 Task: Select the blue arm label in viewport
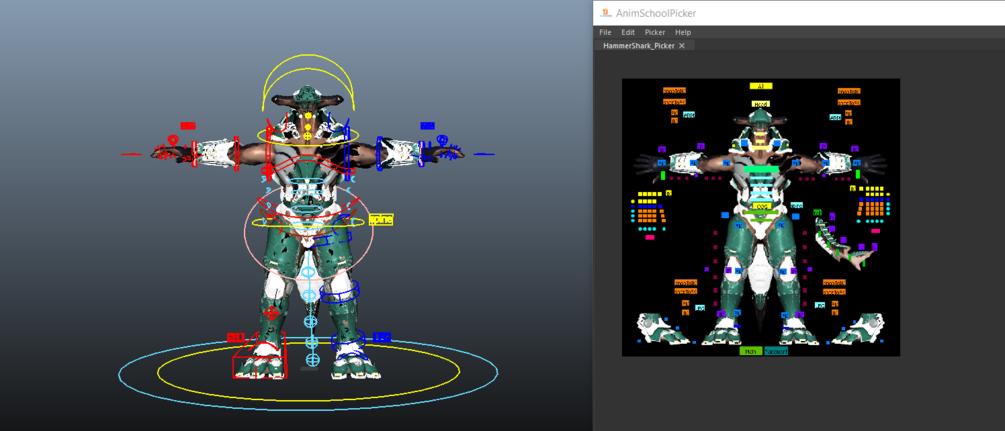[428, 126]
